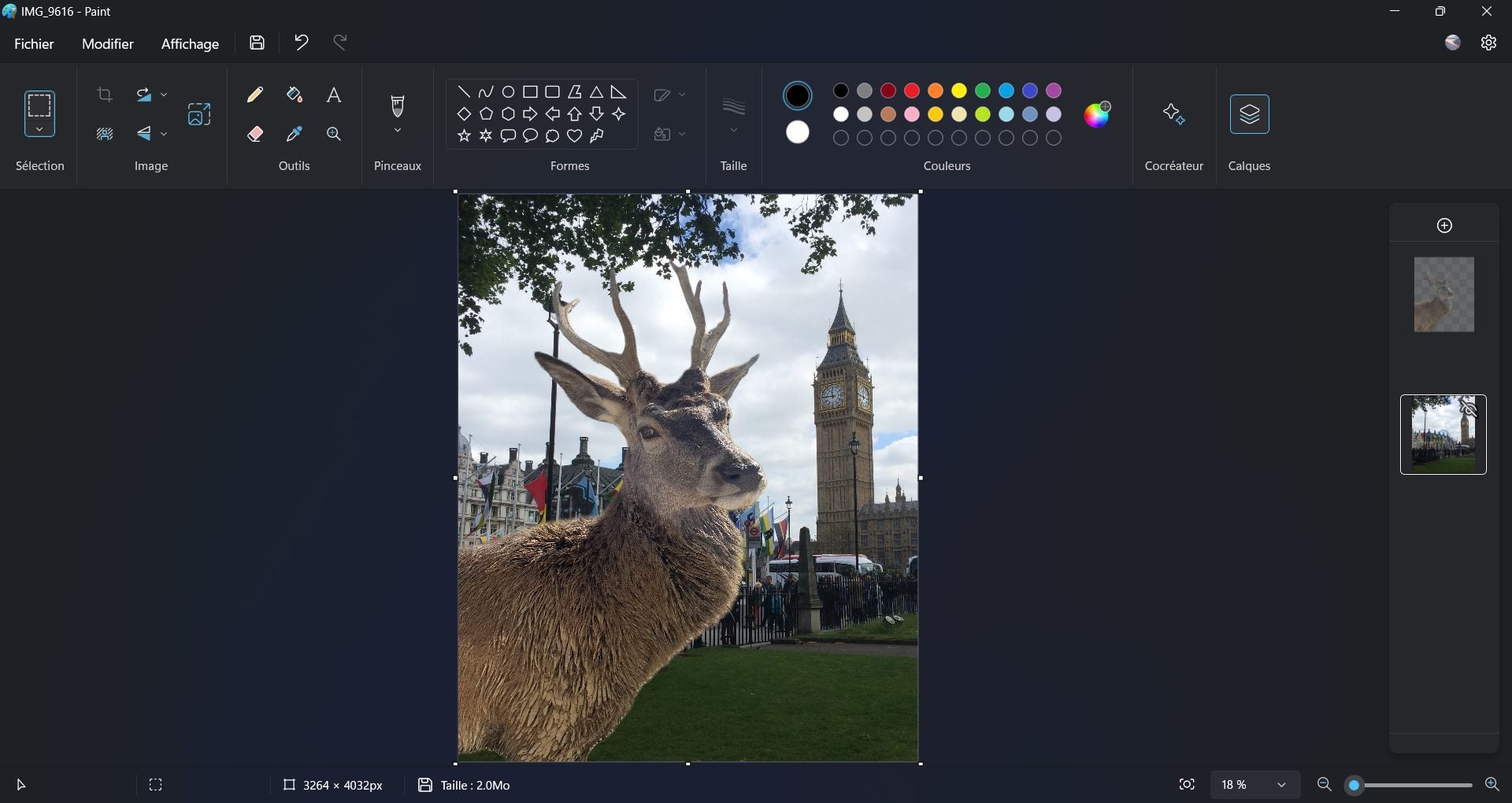Pick the Eraser tool
1512x803 pixels.
pos(254,134)
